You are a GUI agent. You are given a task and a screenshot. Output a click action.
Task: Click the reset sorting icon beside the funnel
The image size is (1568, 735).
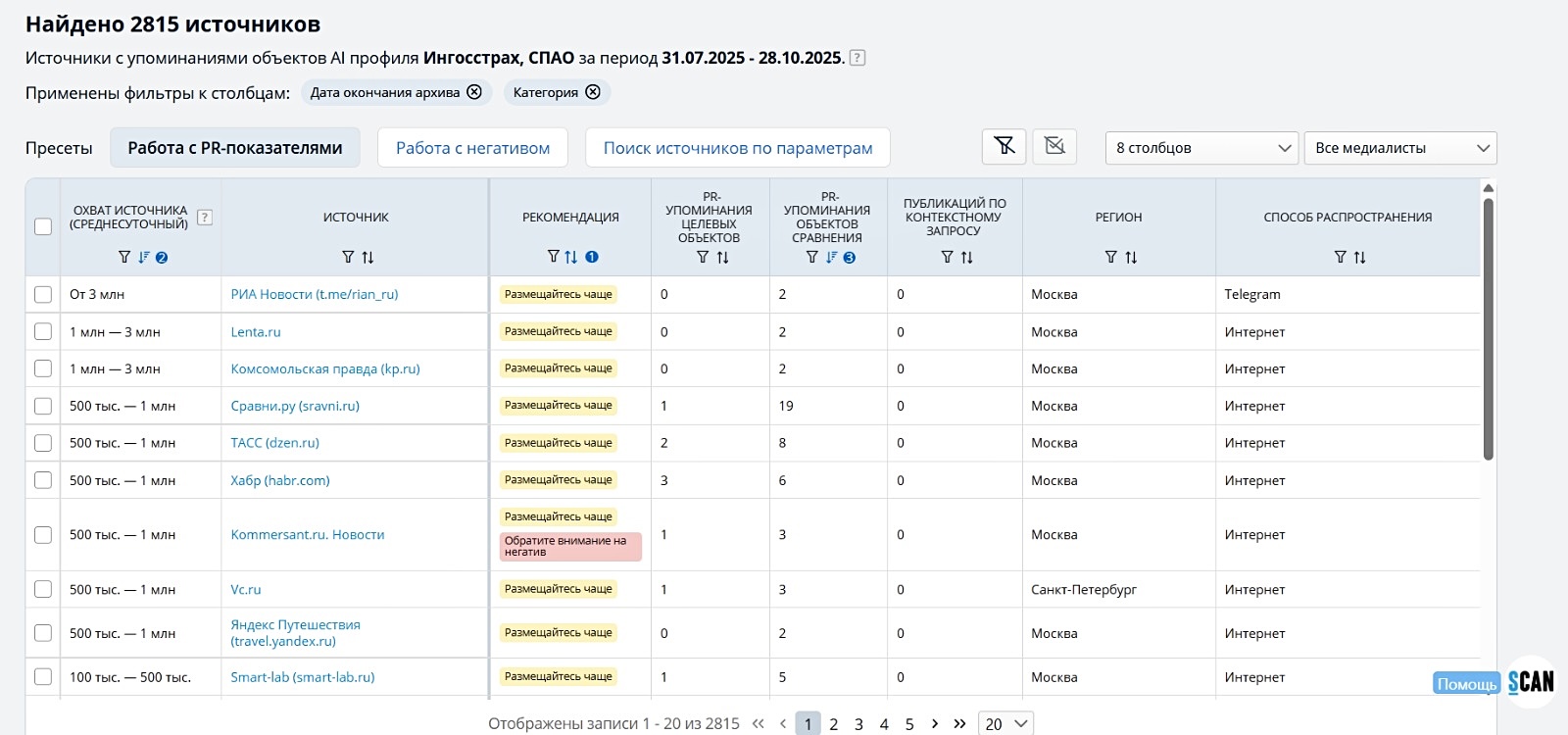pos(1054,147)
